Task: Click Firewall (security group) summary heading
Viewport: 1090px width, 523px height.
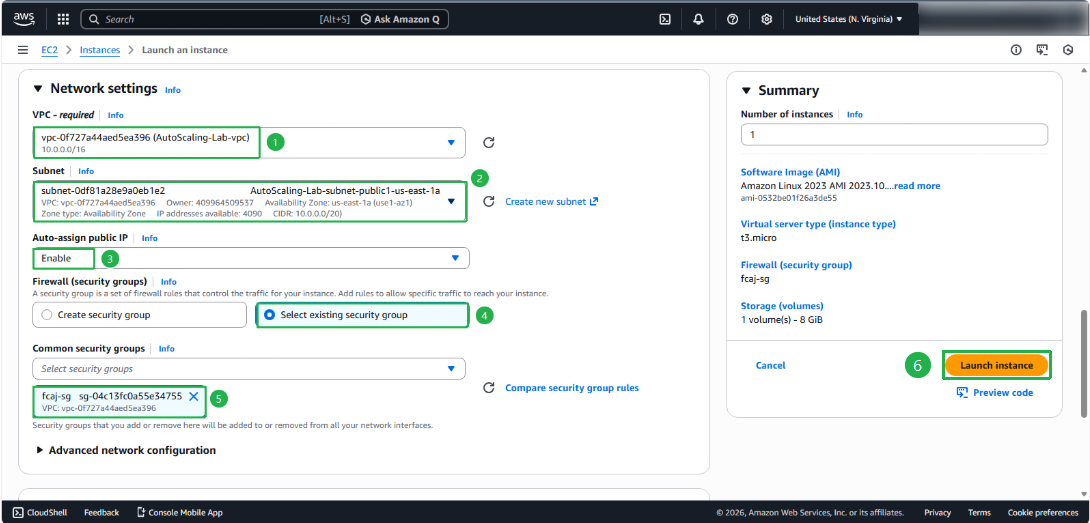Action: coord(797,265)
